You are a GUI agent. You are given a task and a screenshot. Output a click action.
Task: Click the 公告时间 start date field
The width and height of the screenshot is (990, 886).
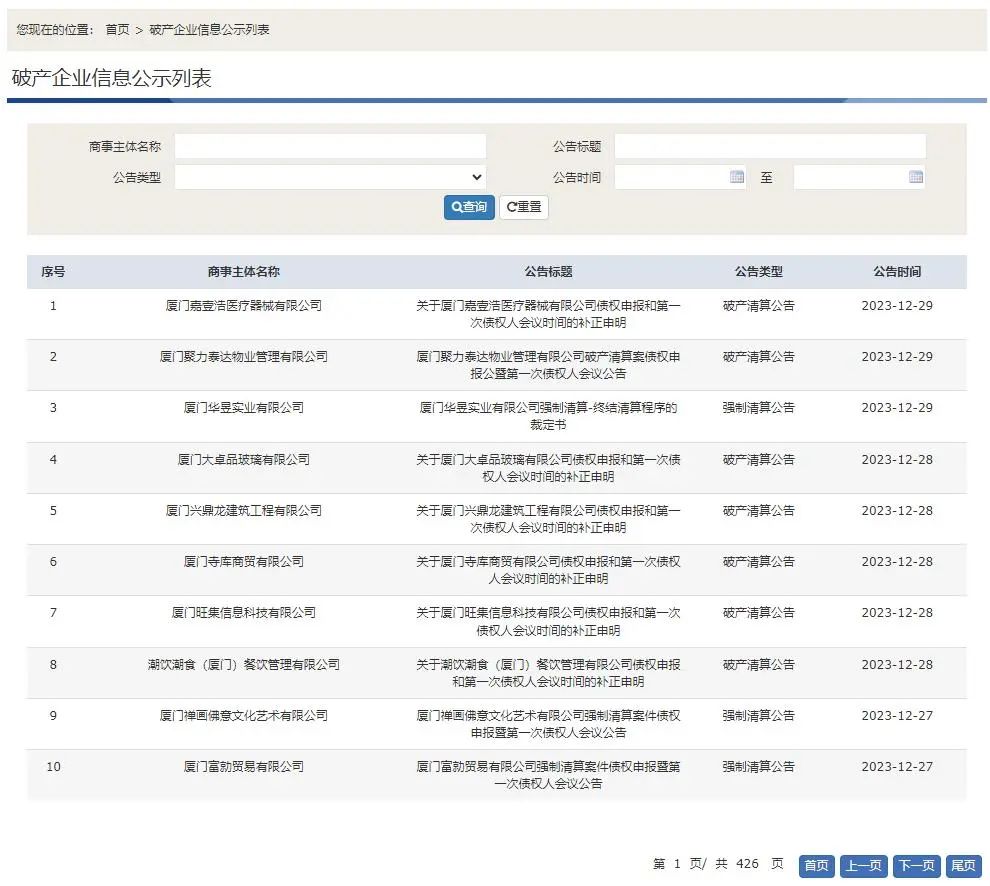680,177
